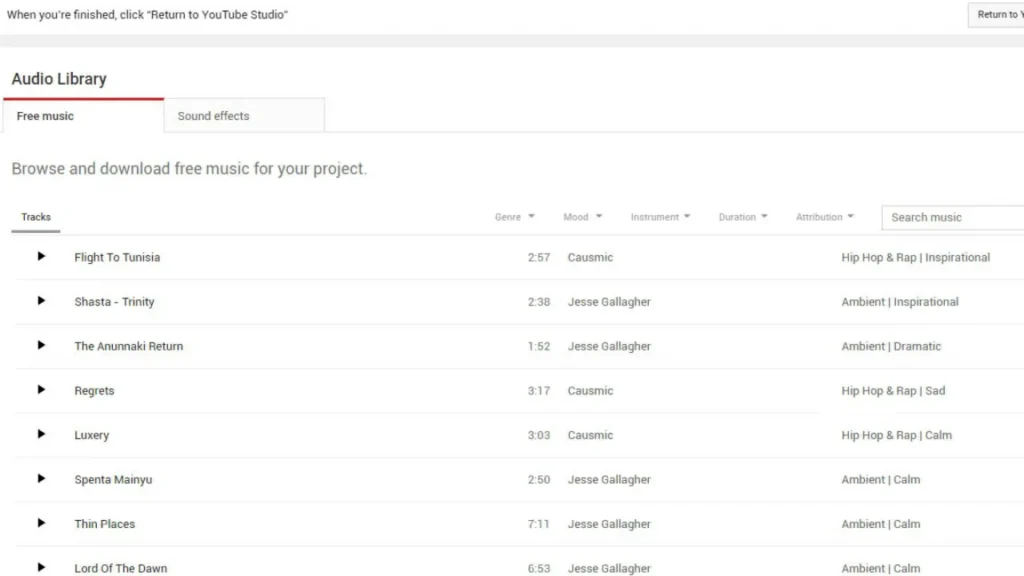The width and height of the screenshot is (1024, 576).
Task: Select the track name Regrets
Action: pyautogui.click(x=94, y=390)
